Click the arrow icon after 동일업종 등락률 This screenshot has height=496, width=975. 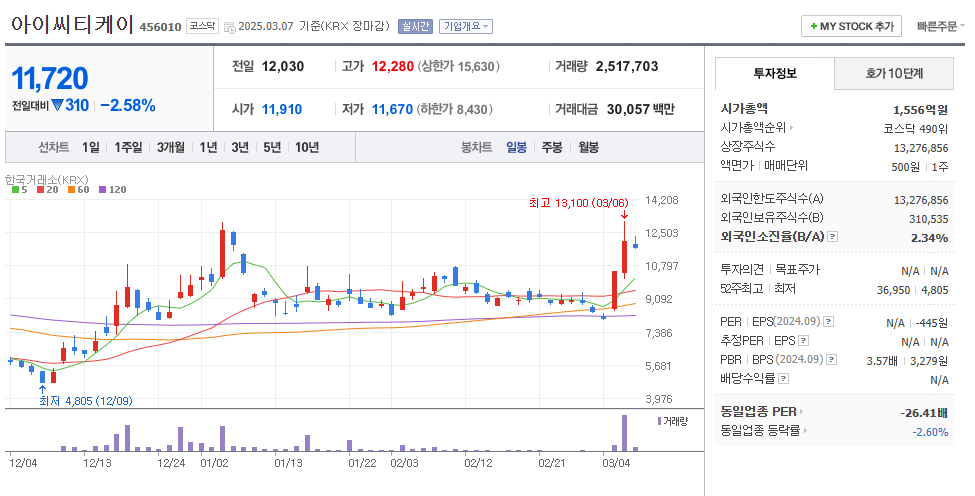[805, 430]
